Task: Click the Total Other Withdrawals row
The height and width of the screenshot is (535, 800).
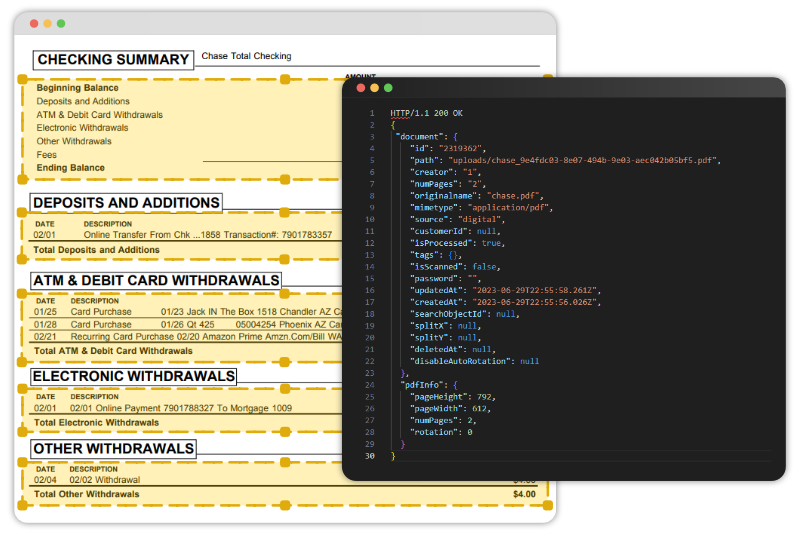Action: 86,494
